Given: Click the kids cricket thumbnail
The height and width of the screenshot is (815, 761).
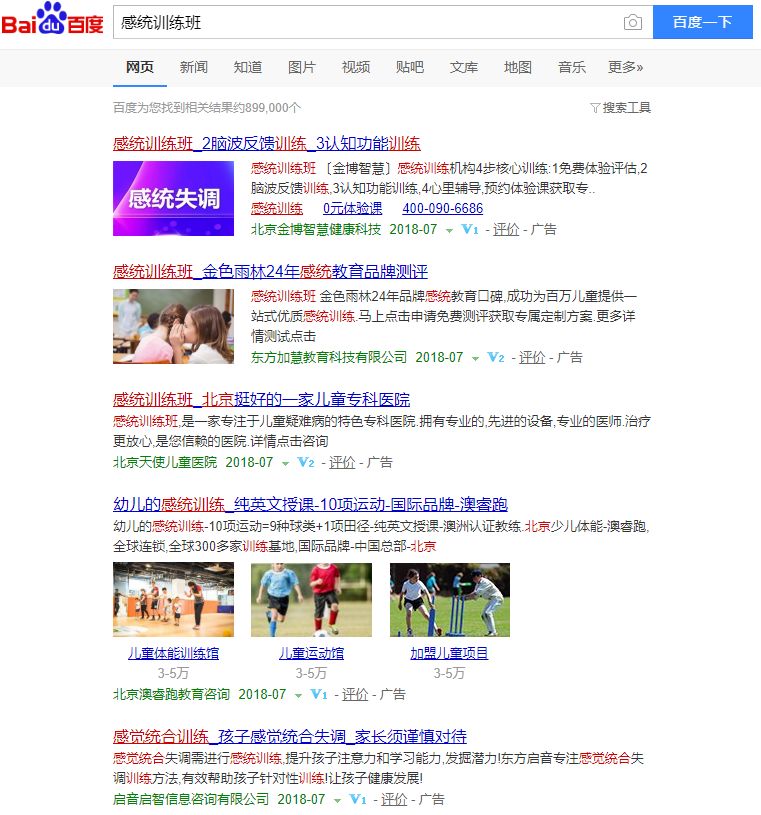Looking at the screenshot, I should [x=450, y=600].
